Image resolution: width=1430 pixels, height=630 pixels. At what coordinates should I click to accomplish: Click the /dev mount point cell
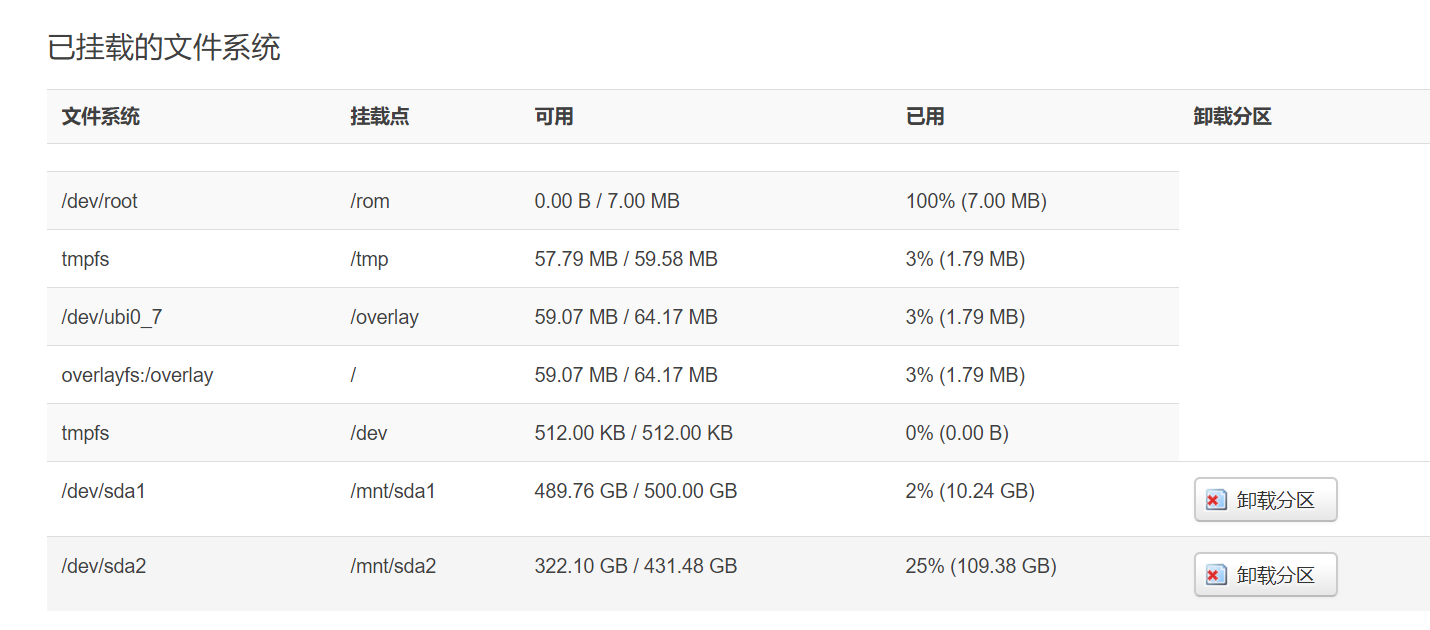point(369,433)
